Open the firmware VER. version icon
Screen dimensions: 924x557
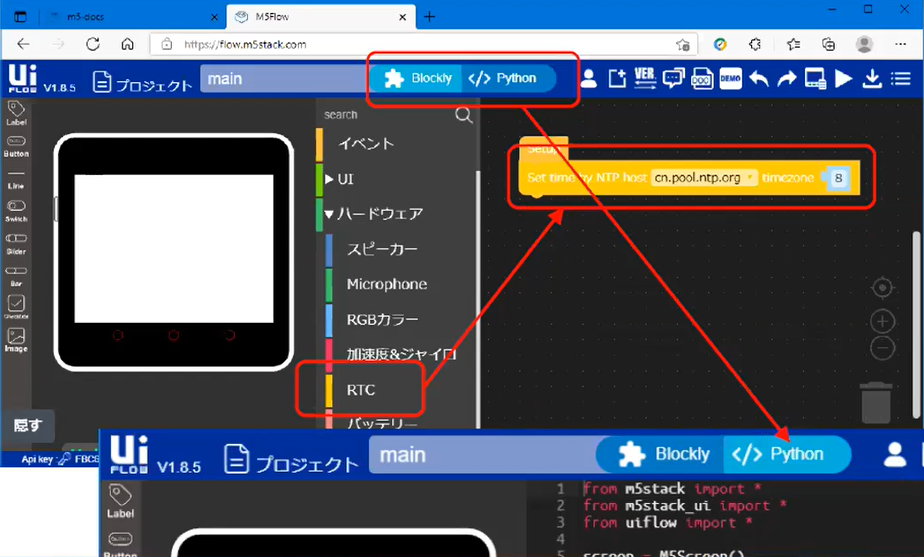(645, 79)
